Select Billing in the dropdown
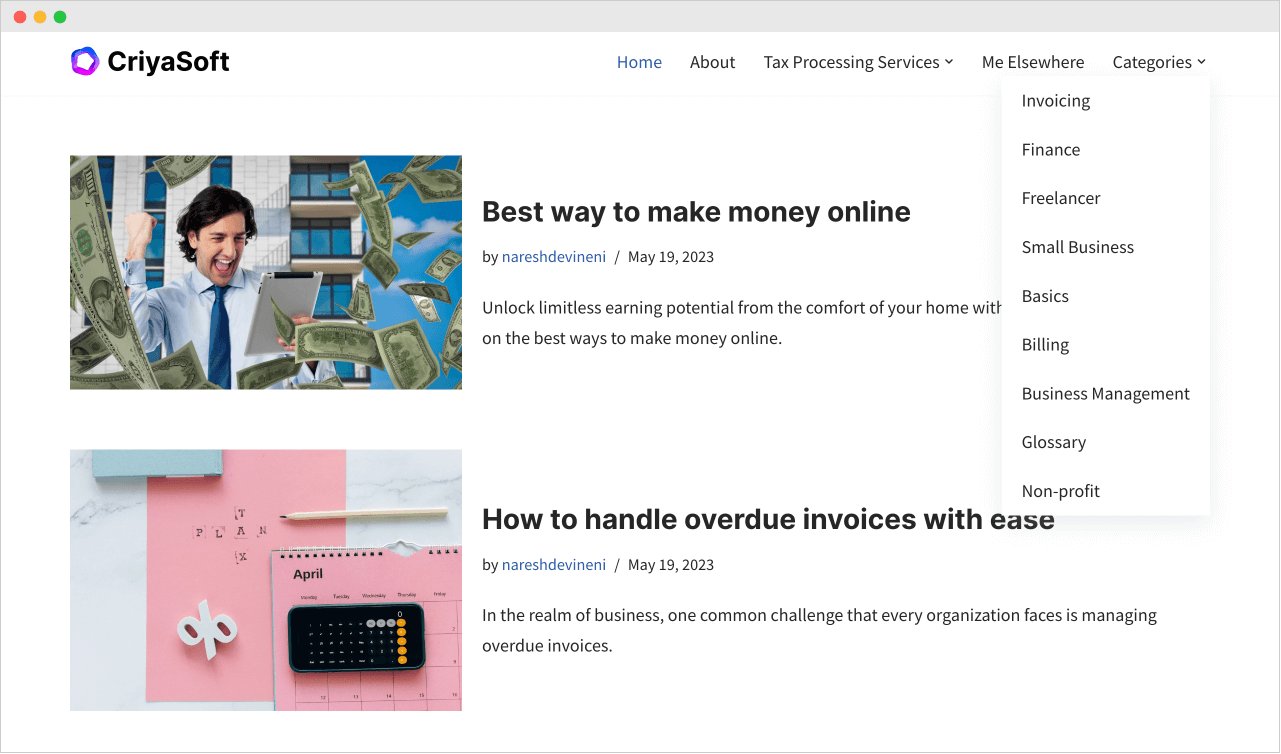 coord(1045,345)
